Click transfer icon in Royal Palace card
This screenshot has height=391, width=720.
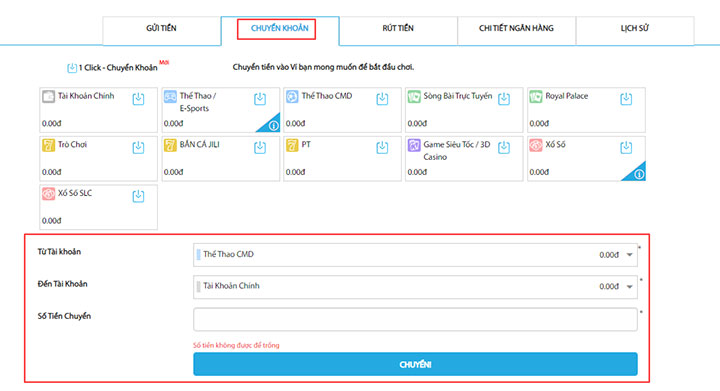626,99
